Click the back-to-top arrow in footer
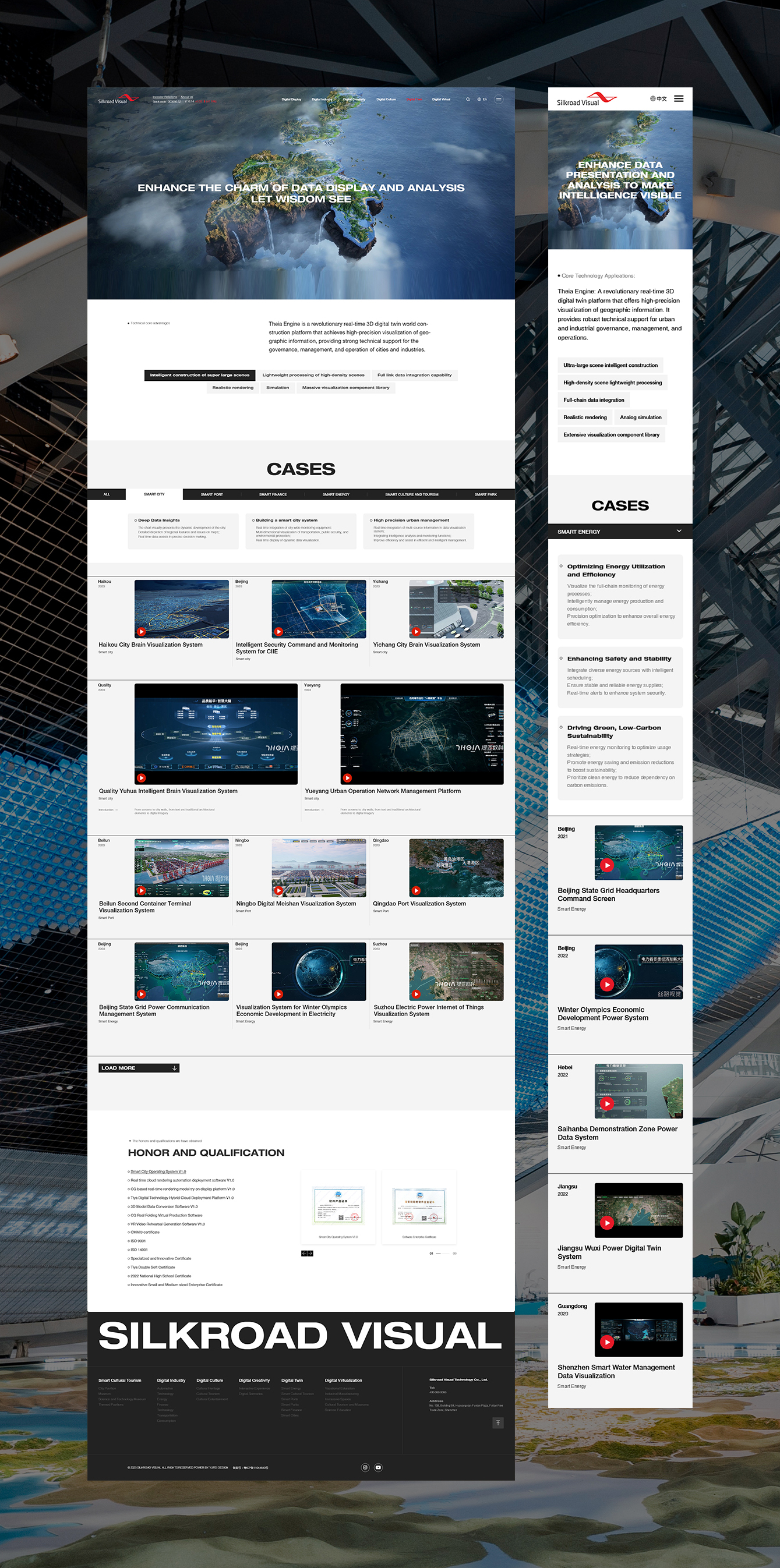 coord(498,1422)
